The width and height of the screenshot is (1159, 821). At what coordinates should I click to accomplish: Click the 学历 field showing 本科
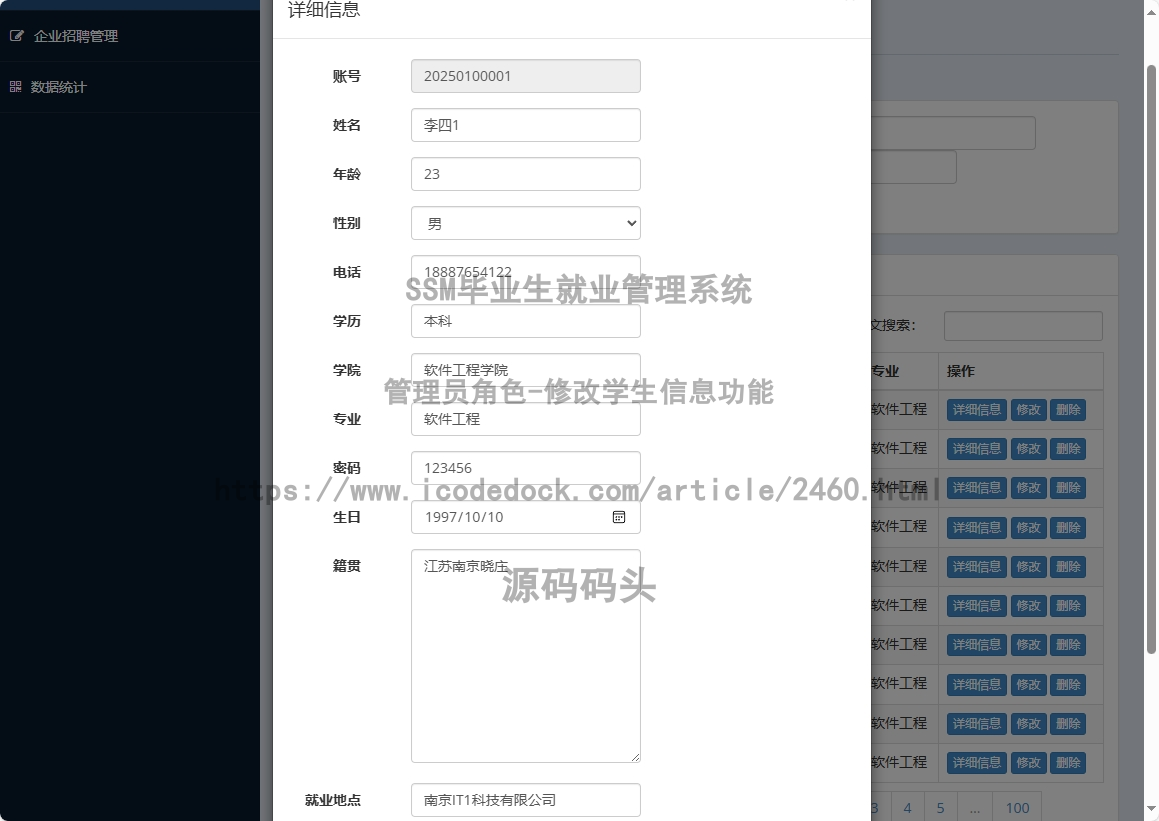(526, 321)
